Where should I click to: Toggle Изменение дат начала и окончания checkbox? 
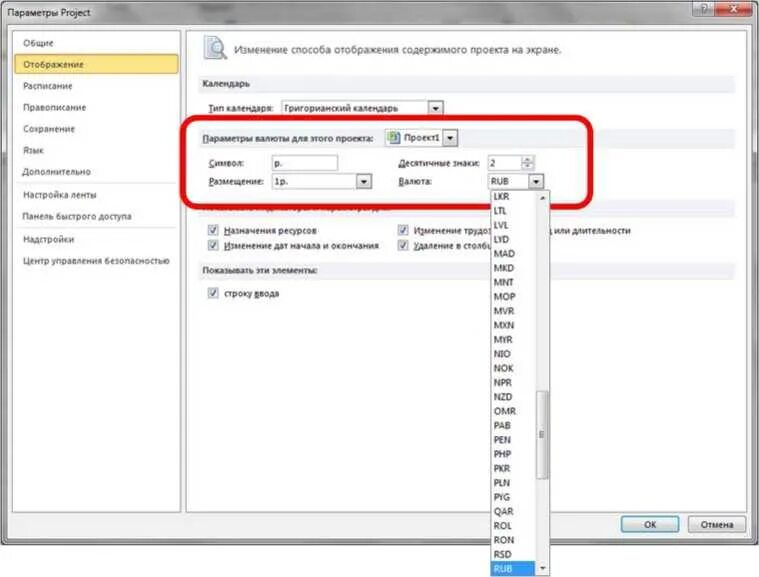tap(213, 245)
